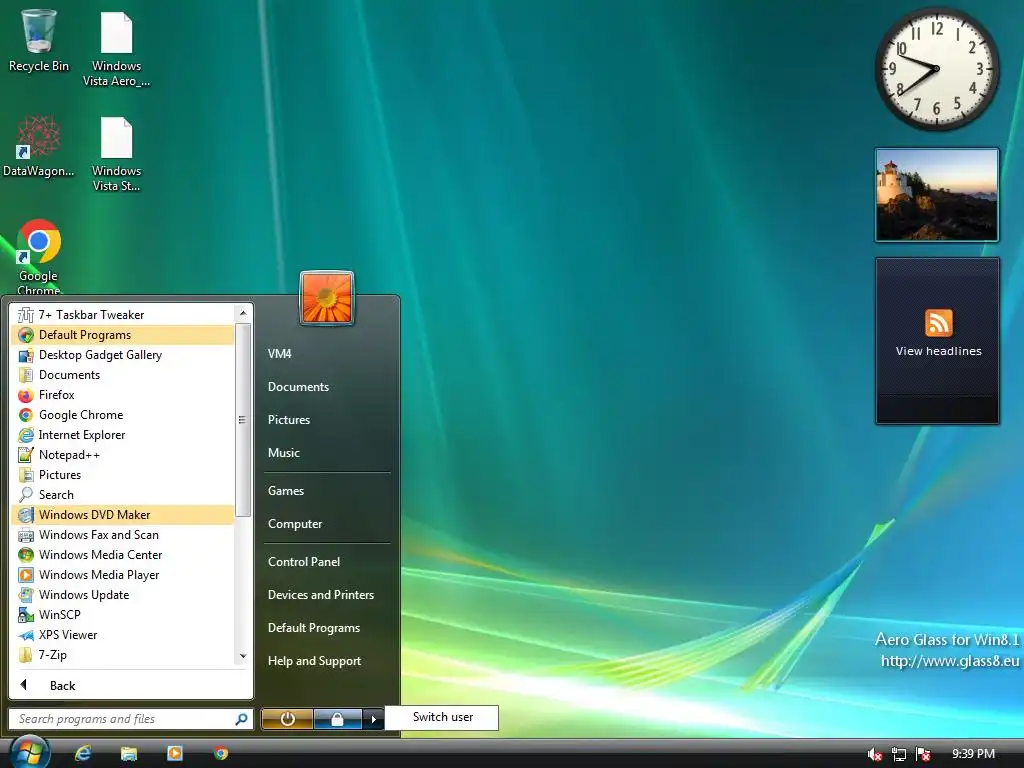Open Windows Explorer from the taskbar

pos(129,754)
